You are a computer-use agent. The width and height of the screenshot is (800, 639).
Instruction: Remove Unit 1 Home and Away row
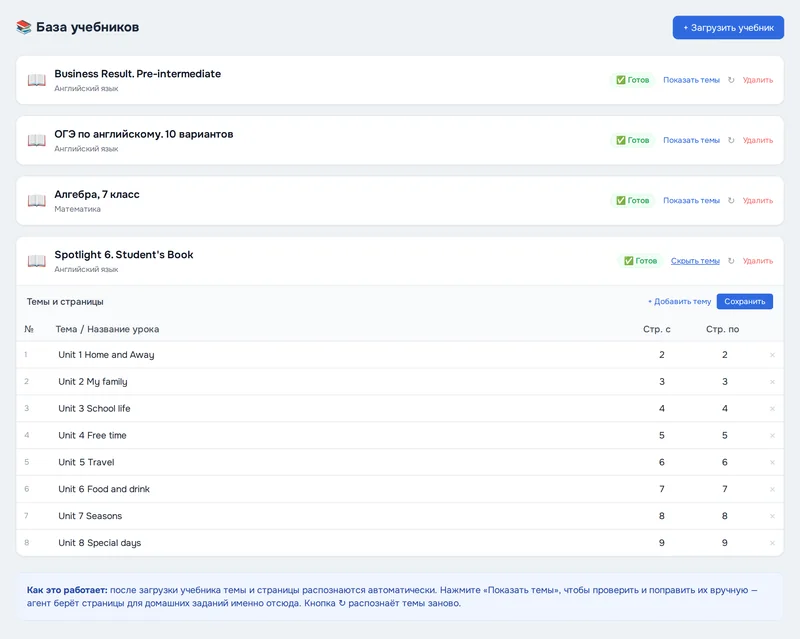tap(772, 355)
